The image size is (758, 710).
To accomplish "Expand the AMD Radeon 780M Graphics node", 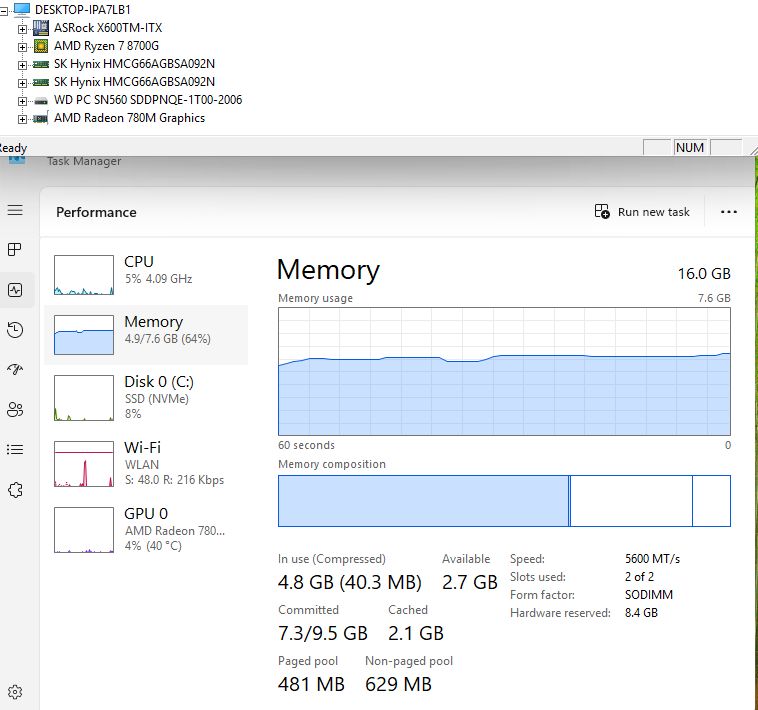I will pyautogui.click(x=22, y=118).
